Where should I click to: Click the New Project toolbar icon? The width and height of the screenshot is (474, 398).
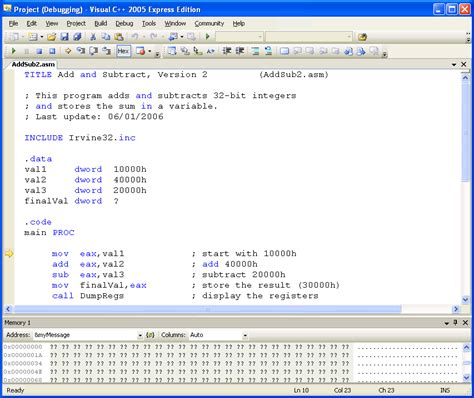click(14, 37)
